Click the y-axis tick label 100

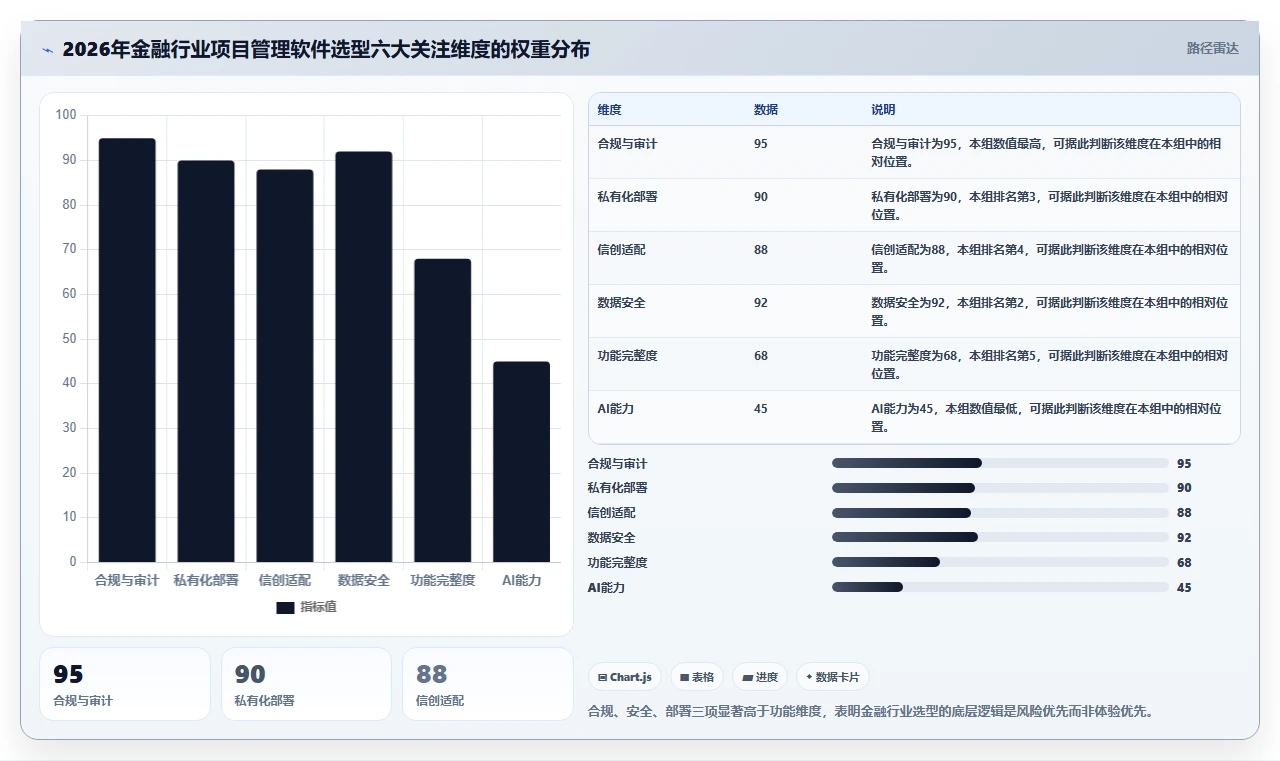coord(66,115)
